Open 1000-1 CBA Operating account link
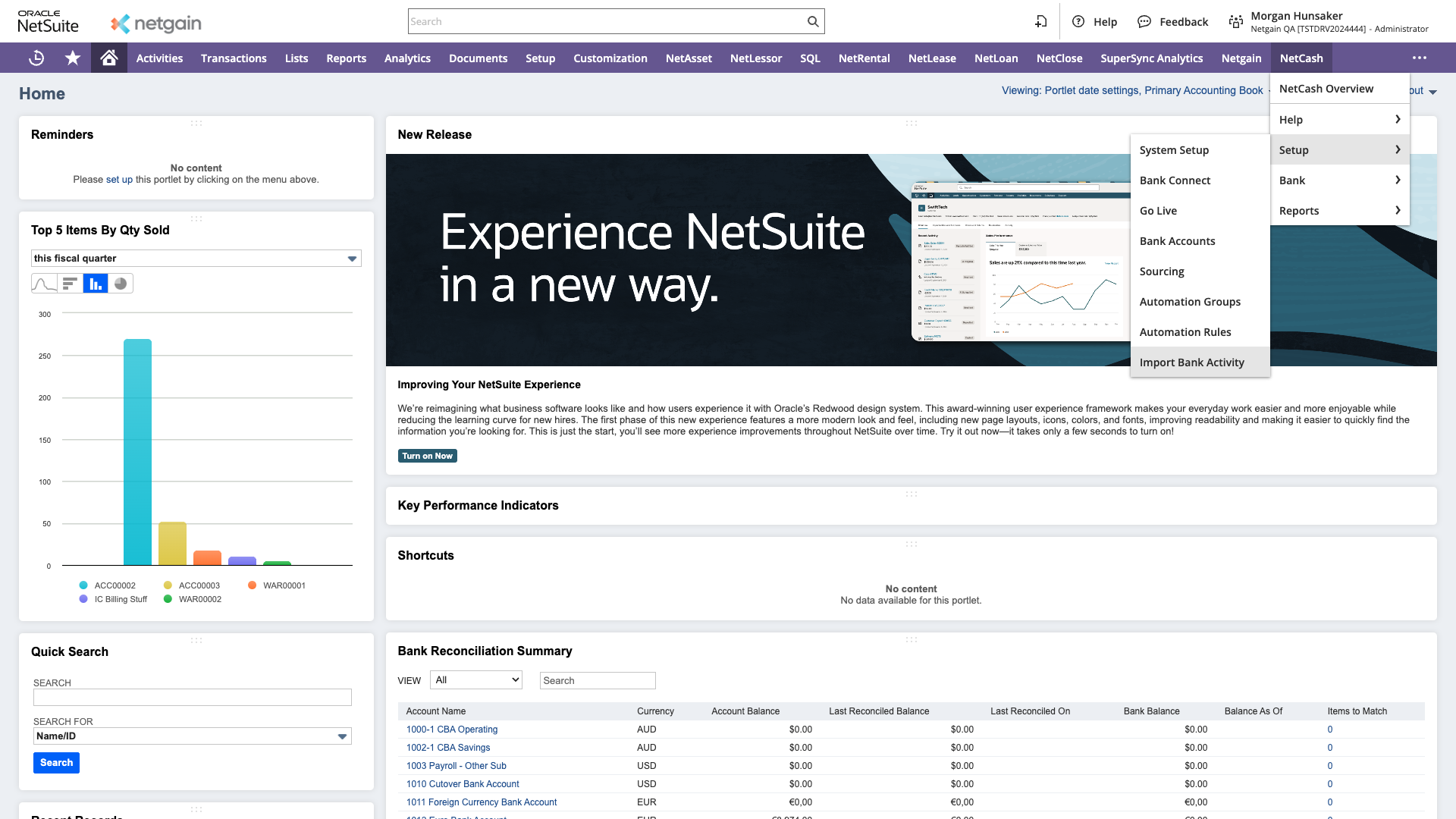This screenshot has width=1456, height=819. [452, 730]
